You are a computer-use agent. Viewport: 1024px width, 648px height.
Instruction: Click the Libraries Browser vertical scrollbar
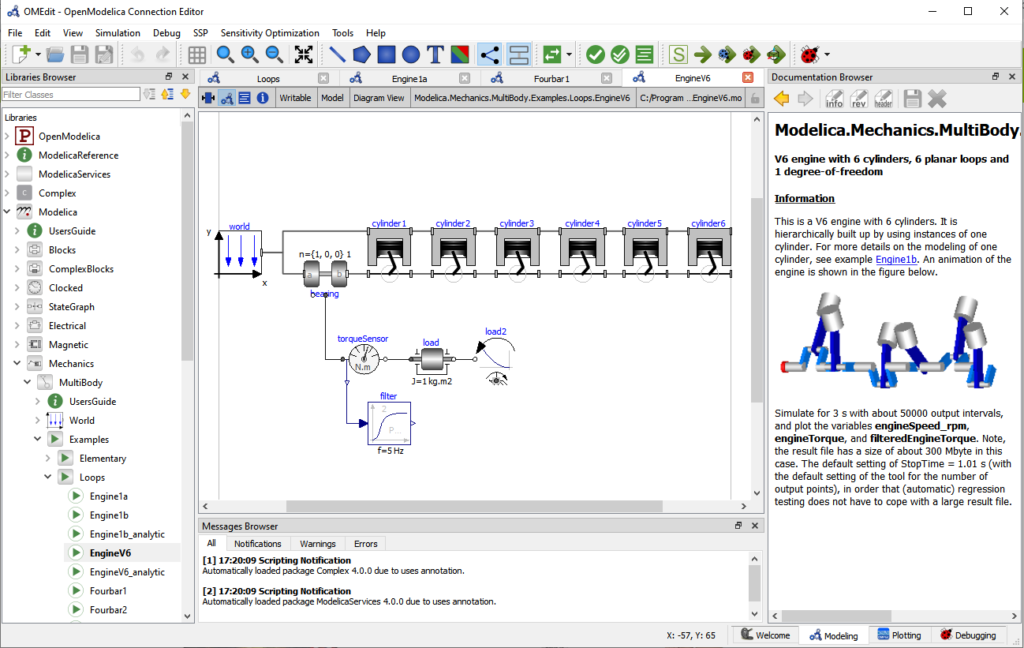[187, 240]
